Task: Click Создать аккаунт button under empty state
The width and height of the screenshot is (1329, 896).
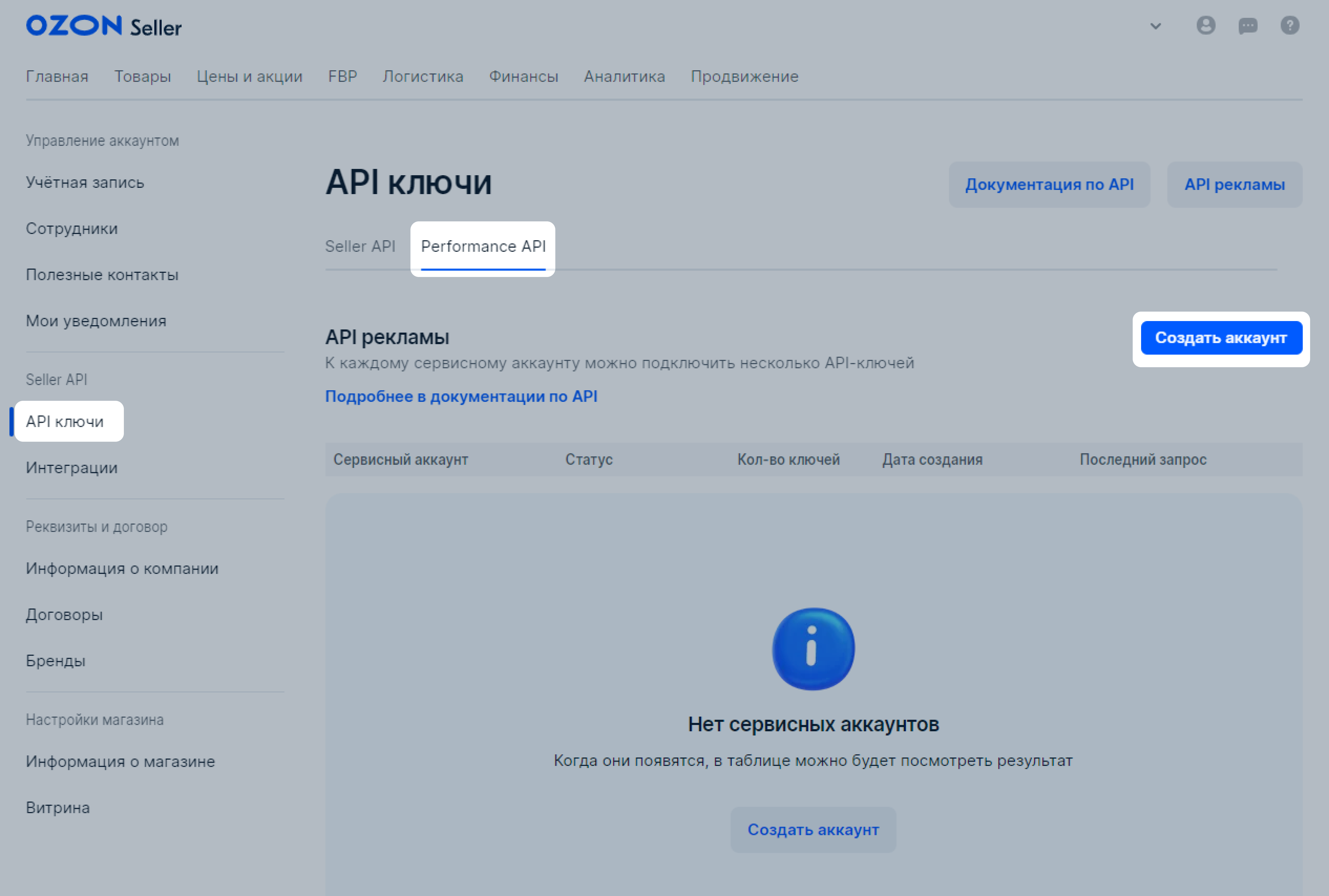Action: coord(813,830)
